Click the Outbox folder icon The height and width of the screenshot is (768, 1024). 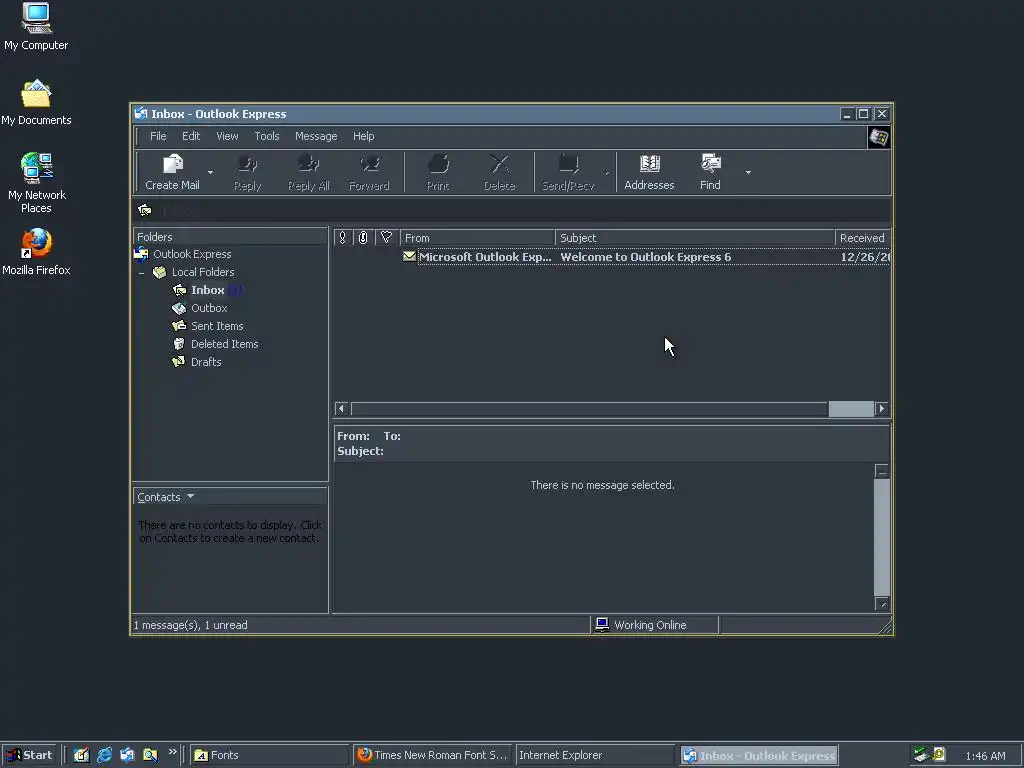click(x=179, y=308)
